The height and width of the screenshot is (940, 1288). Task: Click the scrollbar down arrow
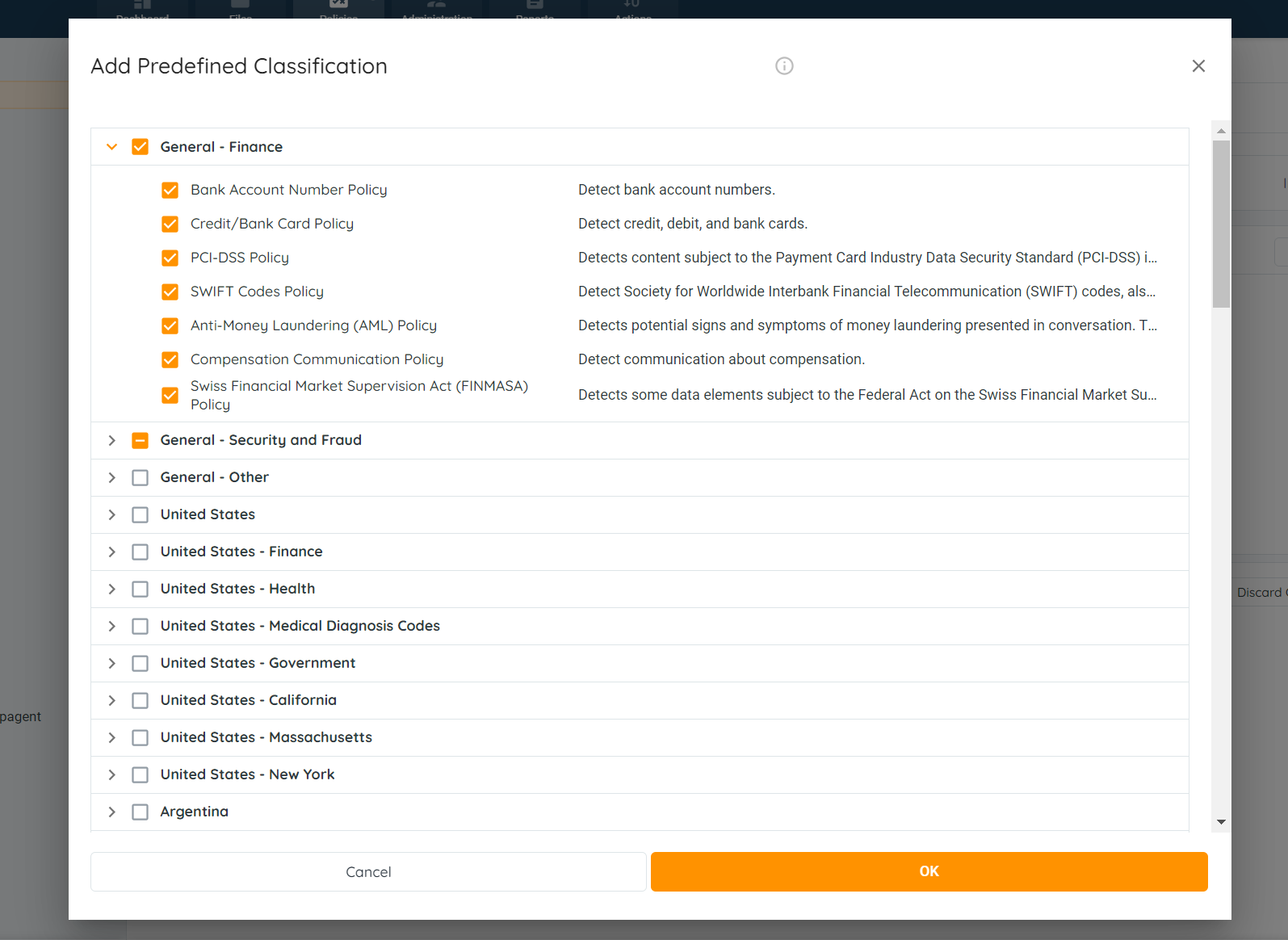[x=1221, y=821]
